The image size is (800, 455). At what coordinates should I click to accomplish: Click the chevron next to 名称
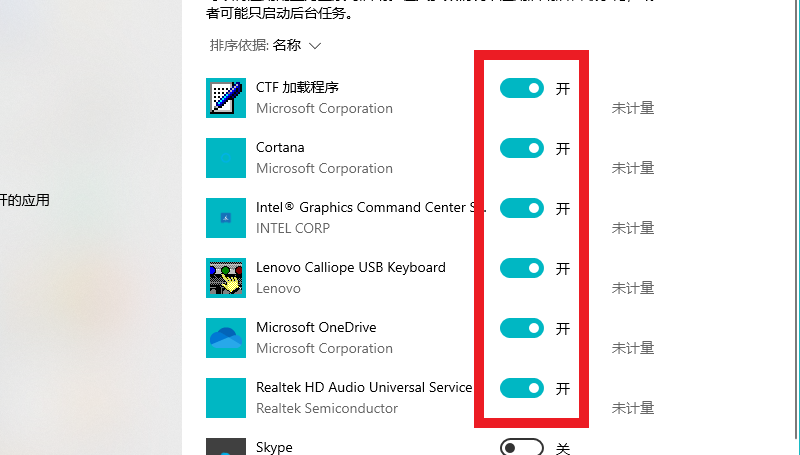click(315, 46)
